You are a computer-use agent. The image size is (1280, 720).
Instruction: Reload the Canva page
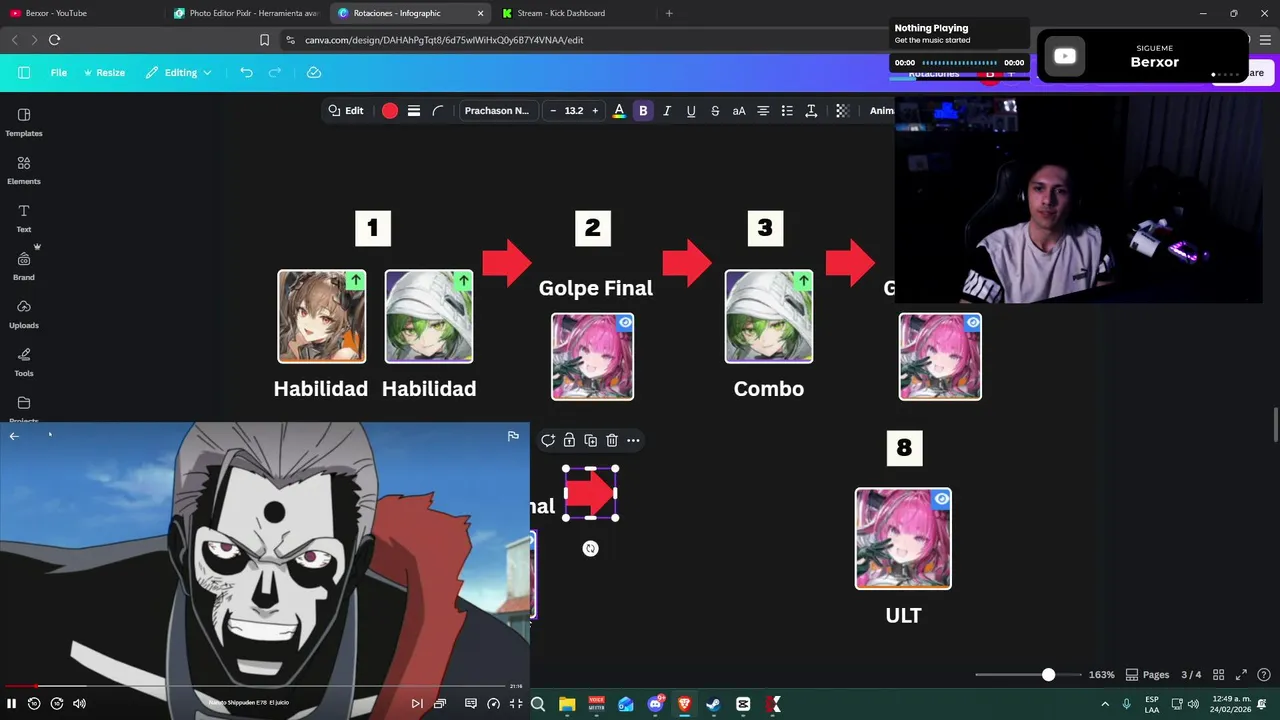click(54, 40)
